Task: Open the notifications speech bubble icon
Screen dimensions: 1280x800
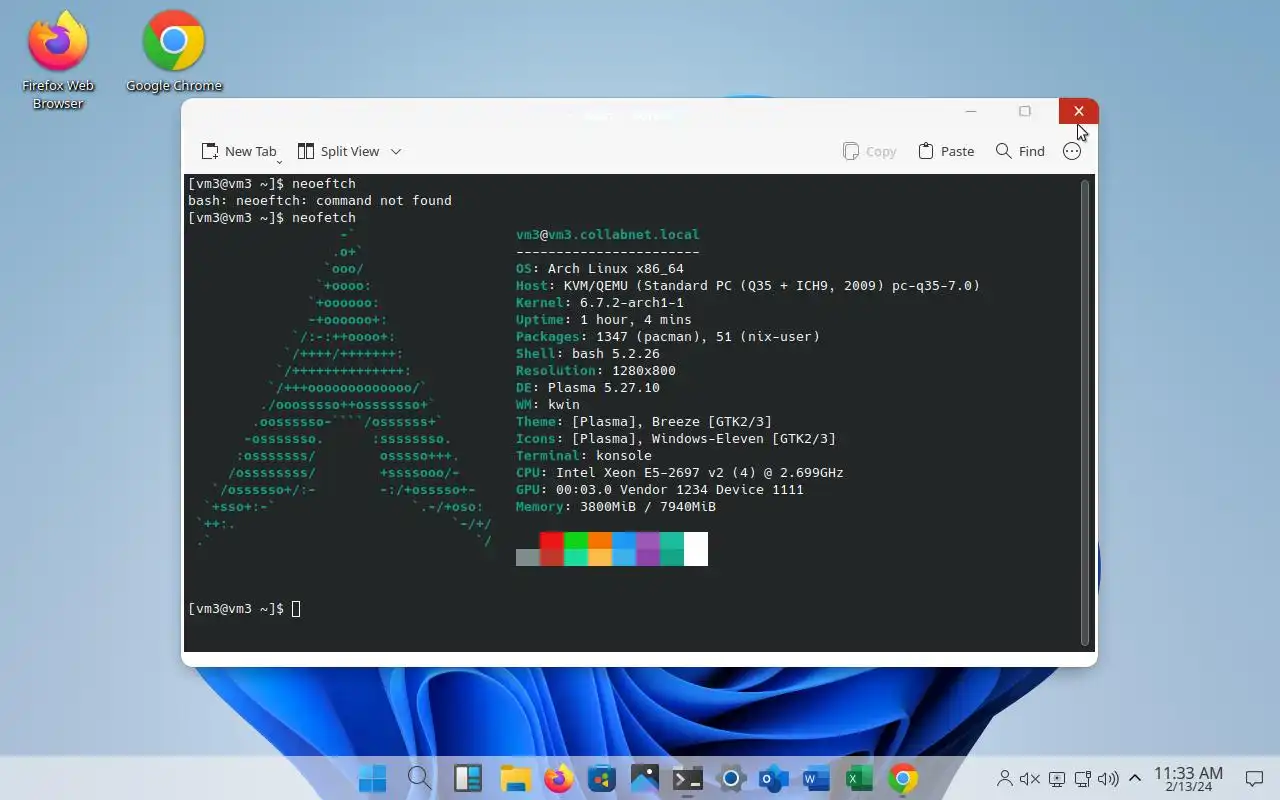Action: (x=1254, y=778)
